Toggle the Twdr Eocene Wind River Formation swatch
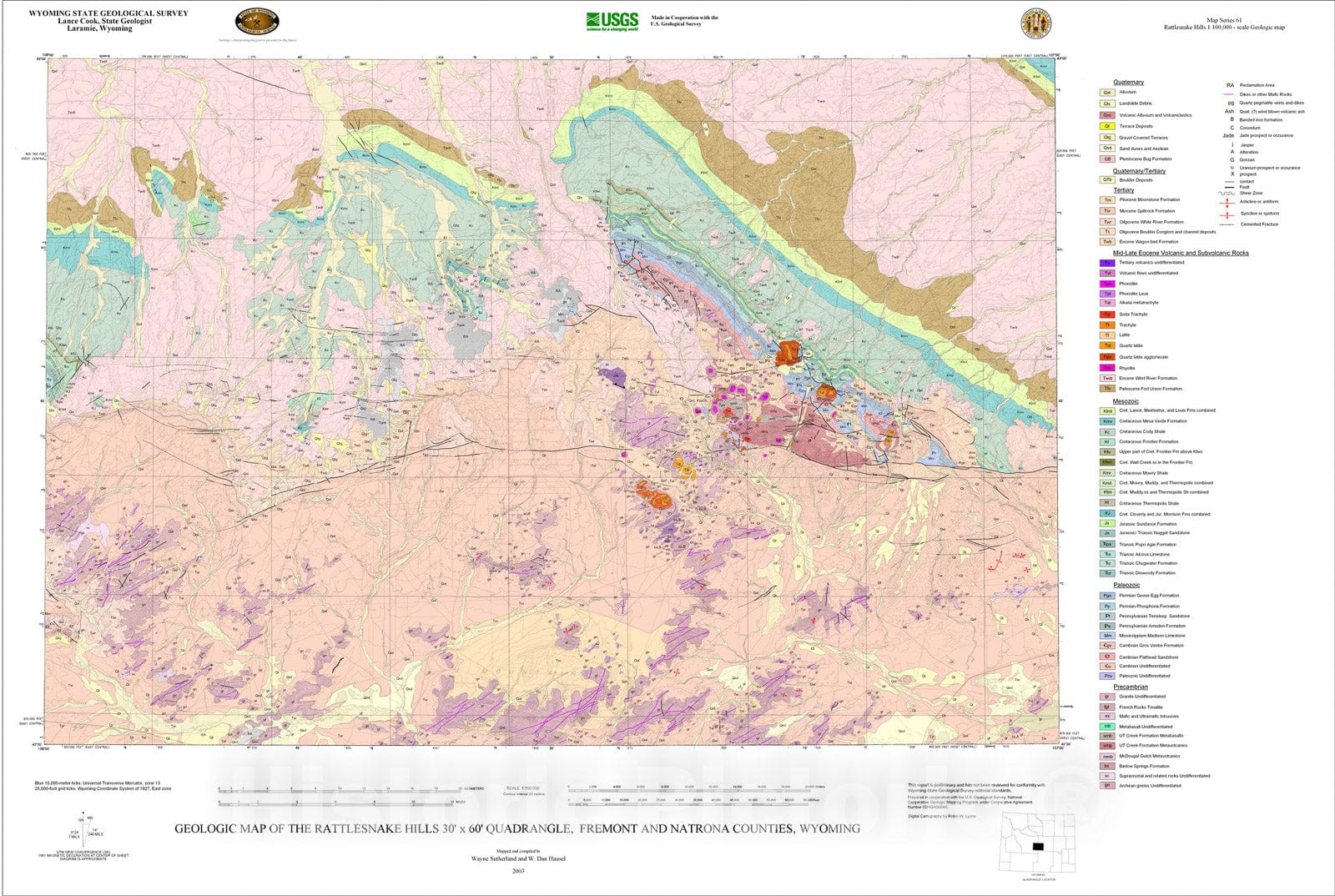 tap(1107, 378)
